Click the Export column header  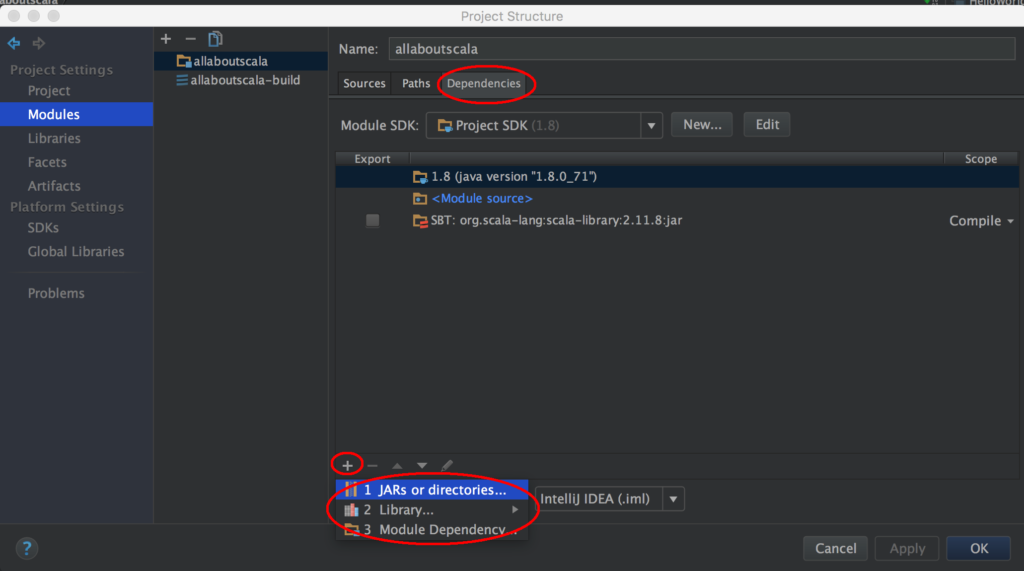coord(372,159)
